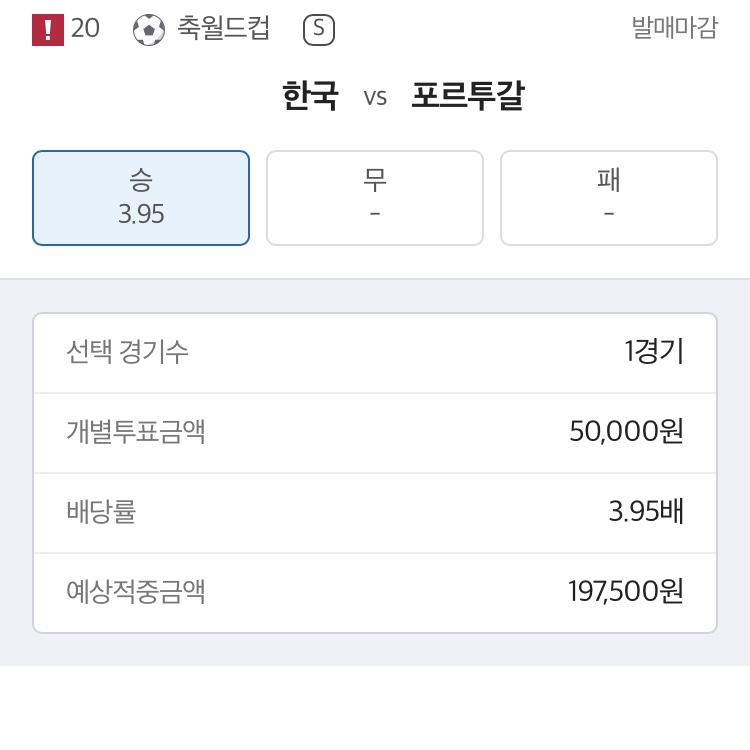Click the 한국 team name
The image size is (750, 750).
(310, 97)
